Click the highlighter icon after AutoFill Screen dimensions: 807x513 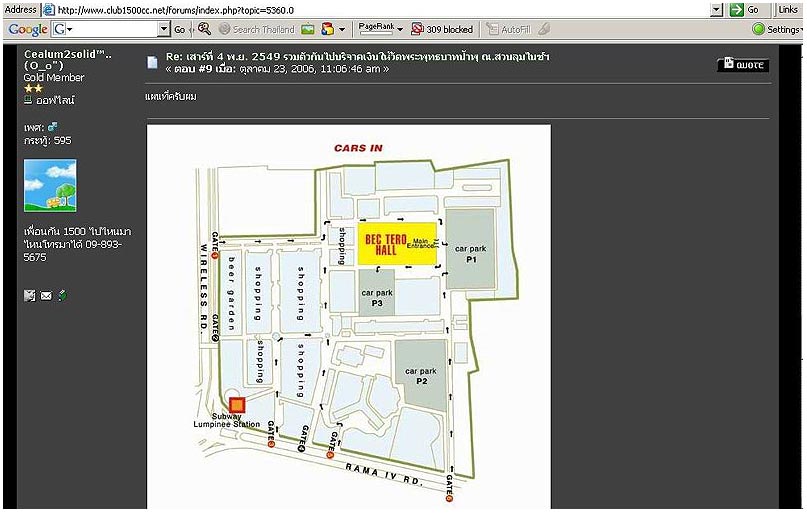543,29
